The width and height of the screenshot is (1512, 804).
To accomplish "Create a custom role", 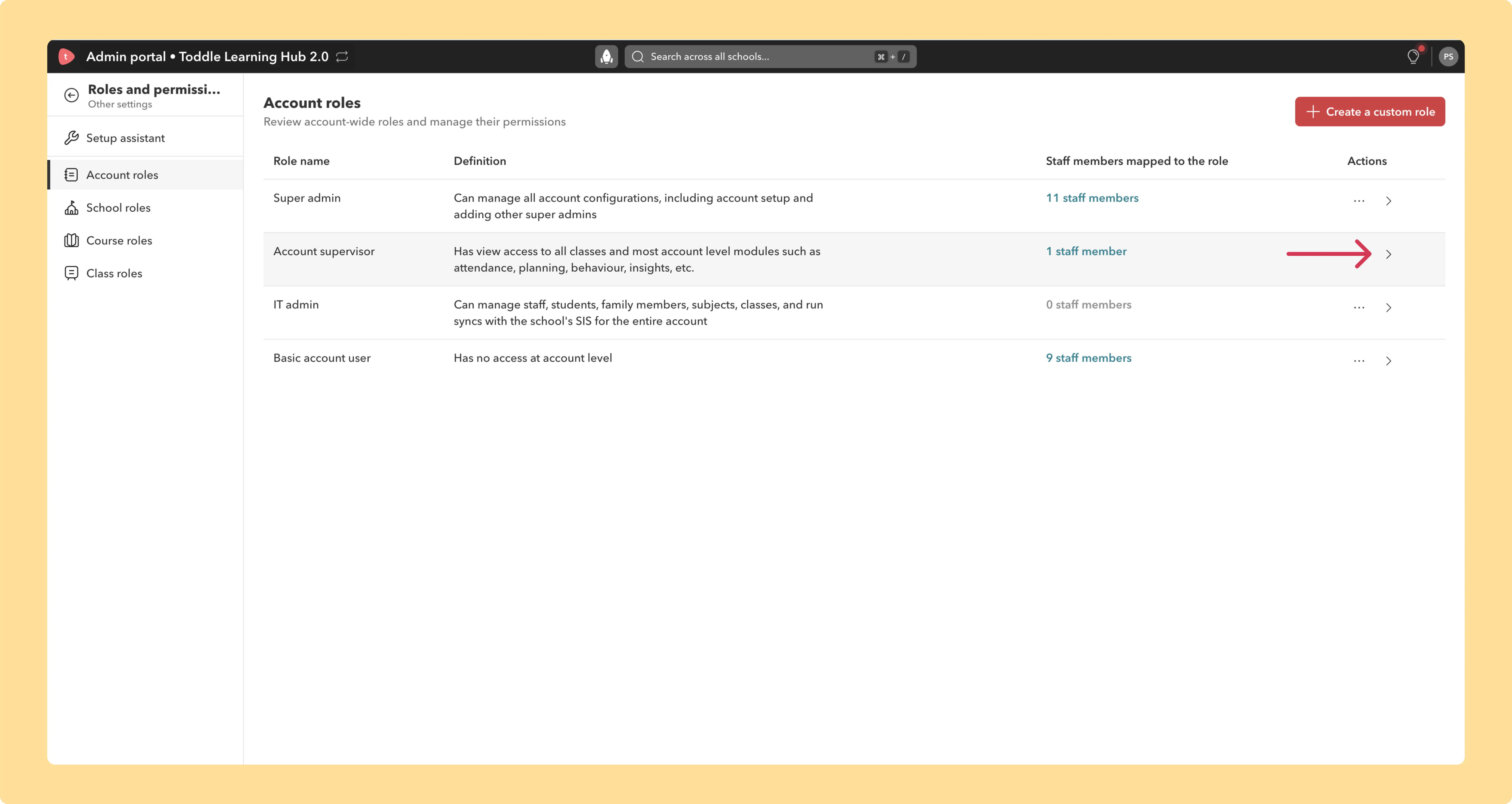I will (x=1370, y=111).
